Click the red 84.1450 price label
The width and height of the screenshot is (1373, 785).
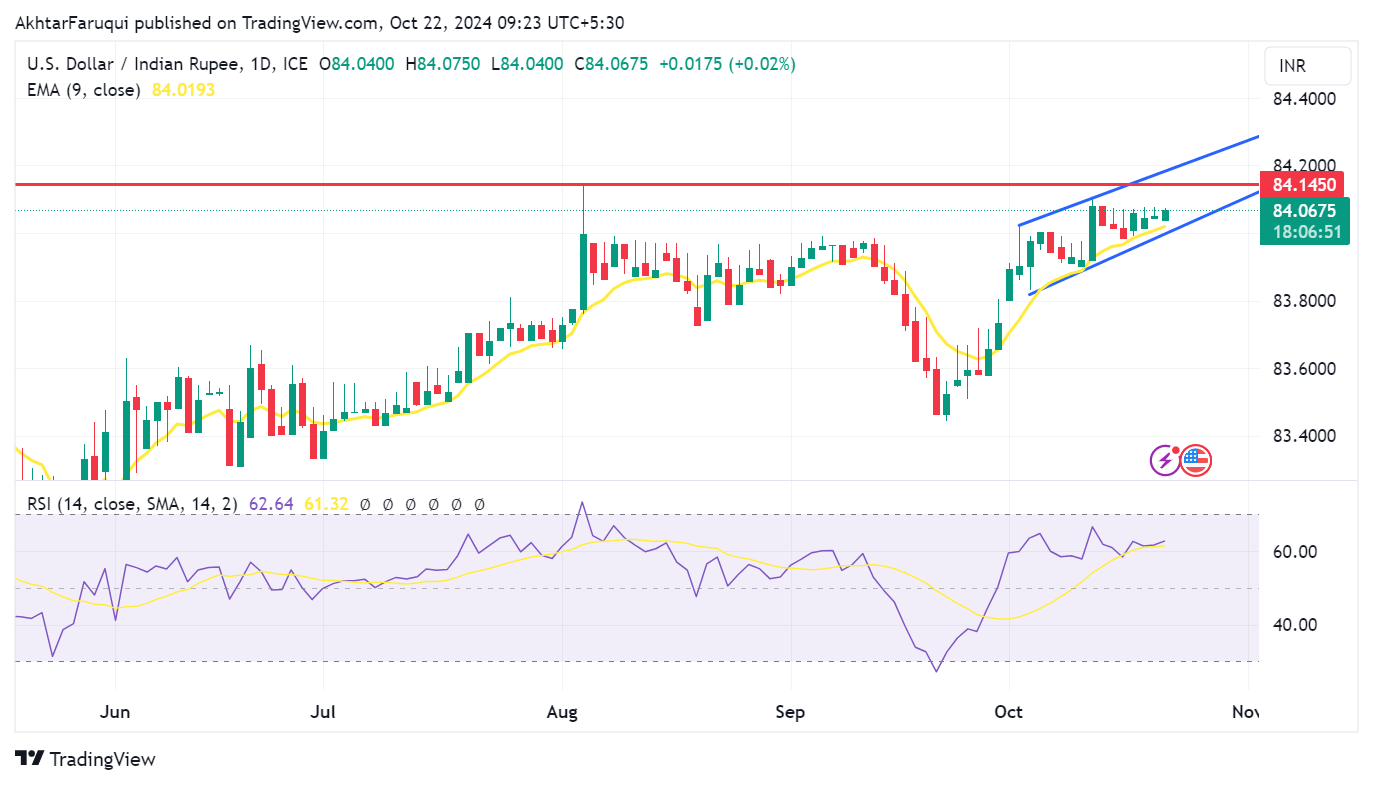[1303, 185]
